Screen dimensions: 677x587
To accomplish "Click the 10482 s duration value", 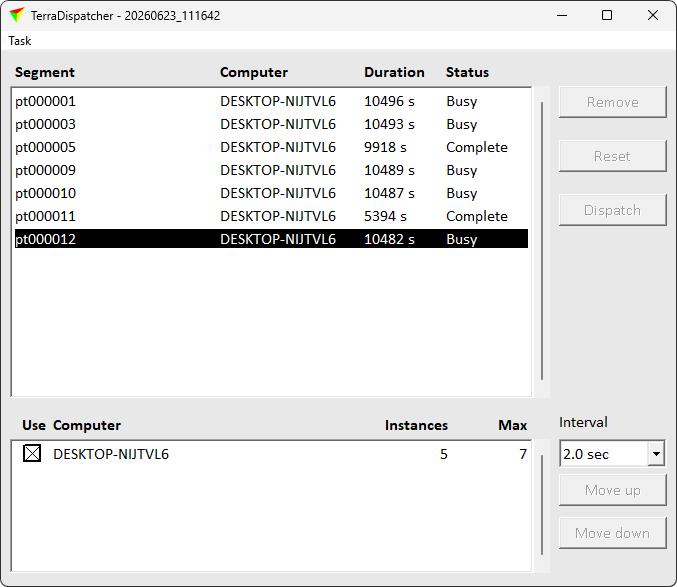I will [x=389, y=239].
